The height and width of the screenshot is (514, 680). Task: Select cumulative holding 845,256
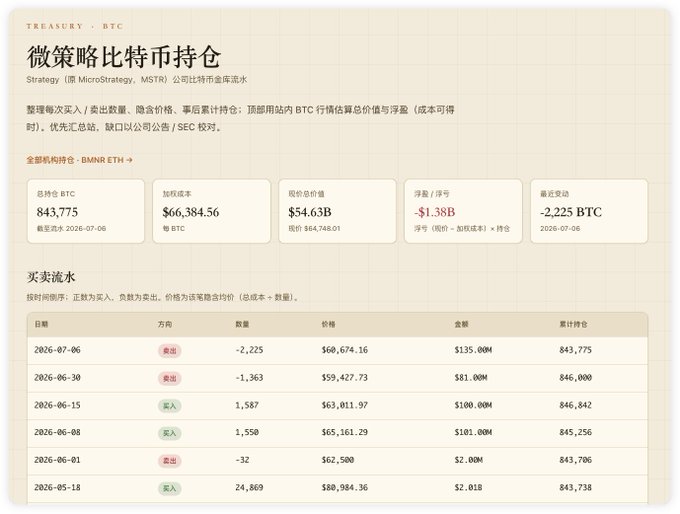[575, 432]
